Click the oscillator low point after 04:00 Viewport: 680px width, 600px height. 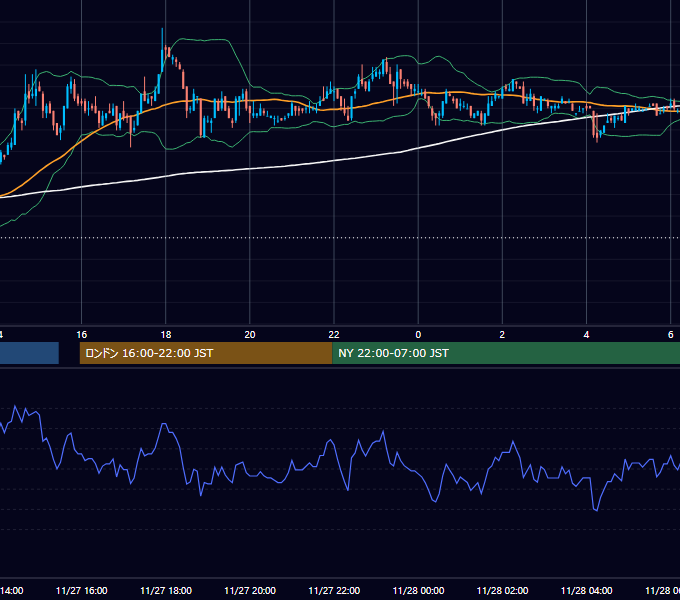(596, 510)
